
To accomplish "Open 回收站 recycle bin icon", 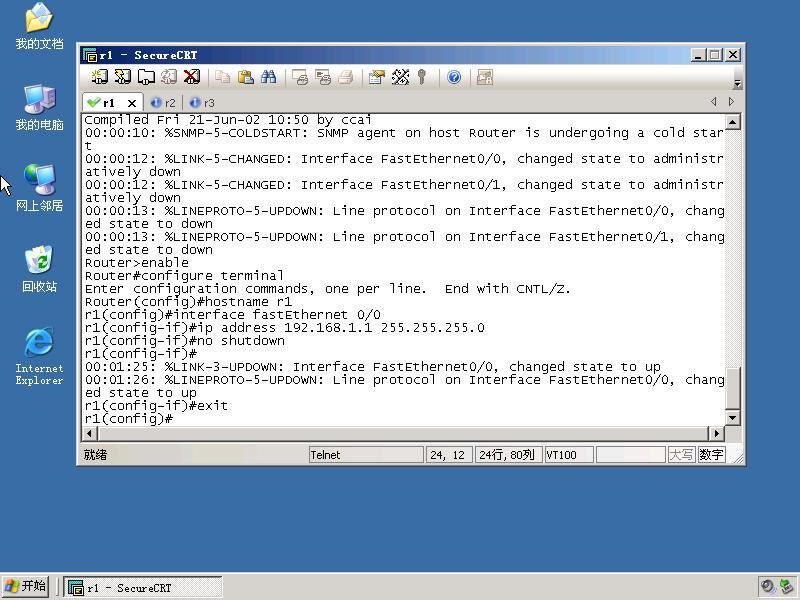I will (x=39, y=269).
